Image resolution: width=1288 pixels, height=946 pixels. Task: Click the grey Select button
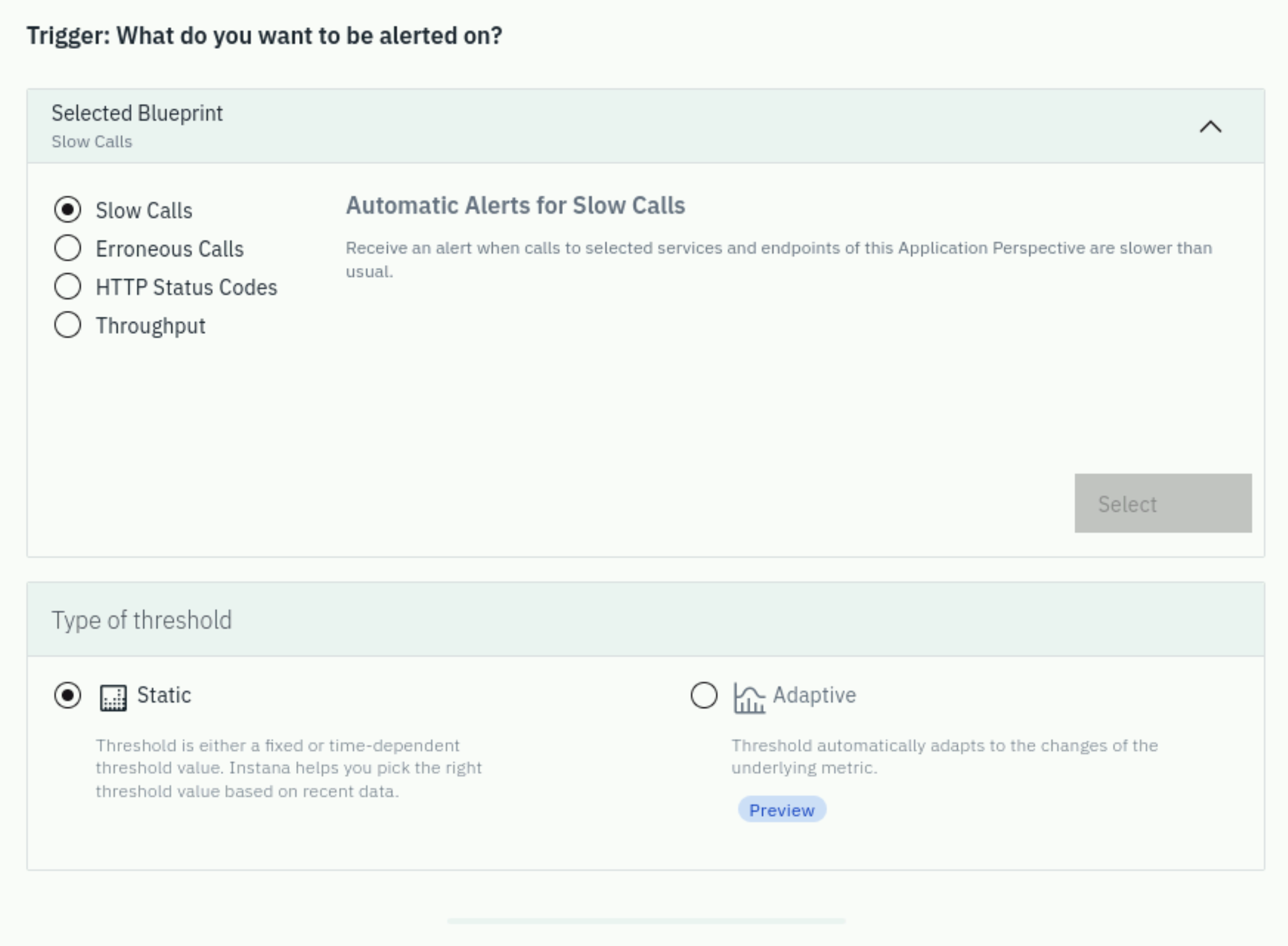click(x=1163, y=504)
